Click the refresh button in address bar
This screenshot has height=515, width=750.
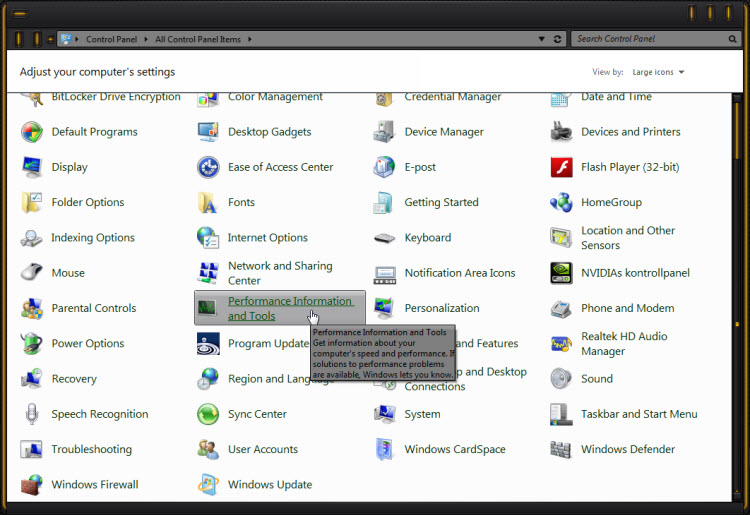coord(557,39)
